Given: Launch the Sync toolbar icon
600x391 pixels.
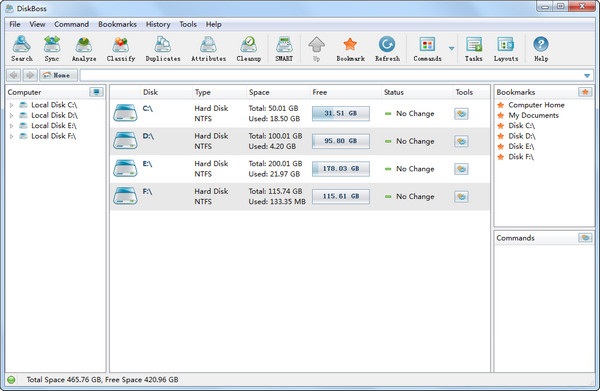Looking at the screenshot, I should [52, 49].
